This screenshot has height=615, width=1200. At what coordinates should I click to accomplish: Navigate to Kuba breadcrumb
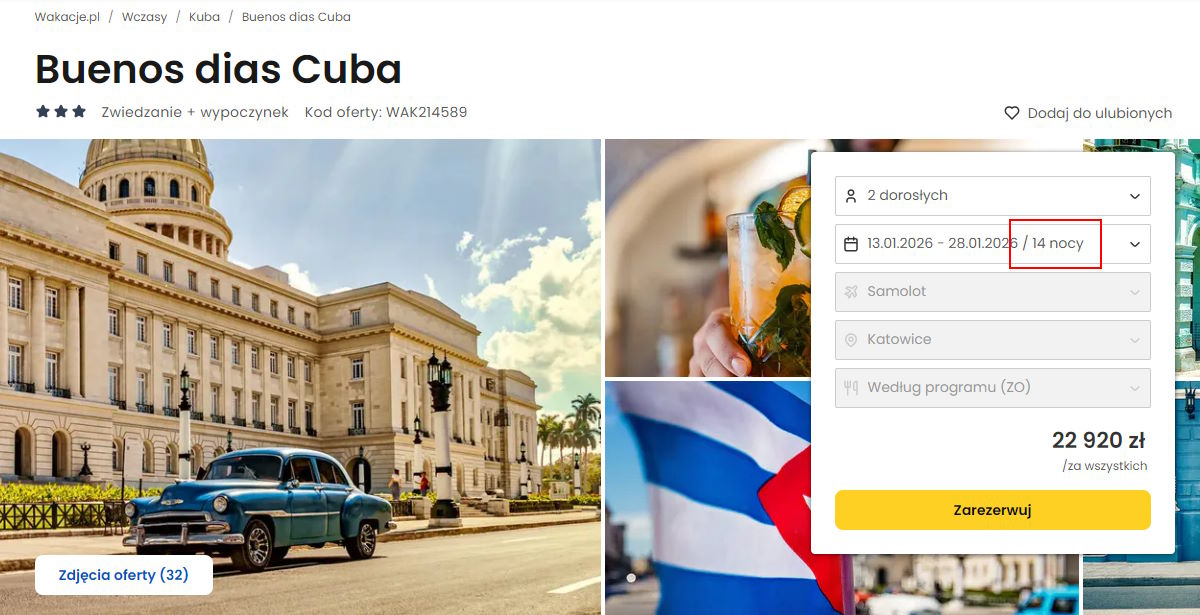coord(204,17)
